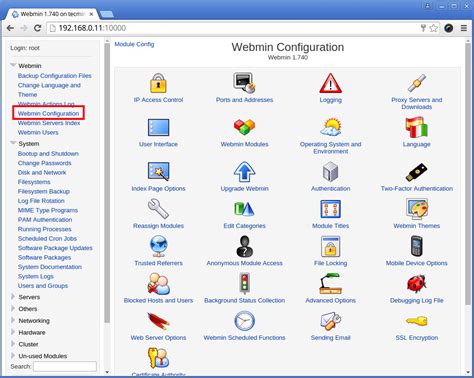Open Running Processes link

pyautogui.click(x=45, y=229)
